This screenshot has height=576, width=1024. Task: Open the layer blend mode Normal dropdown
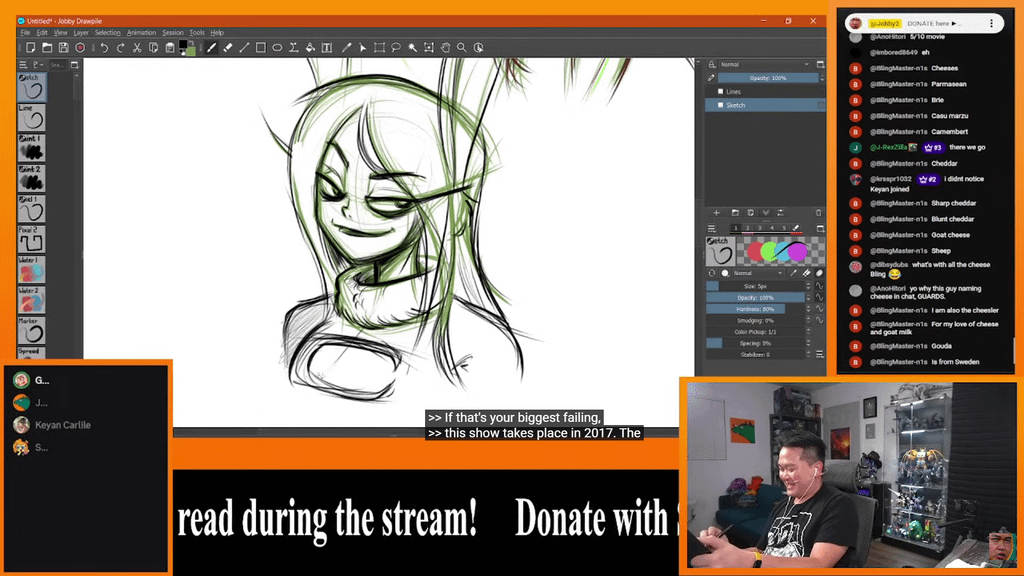coord(764,65)
